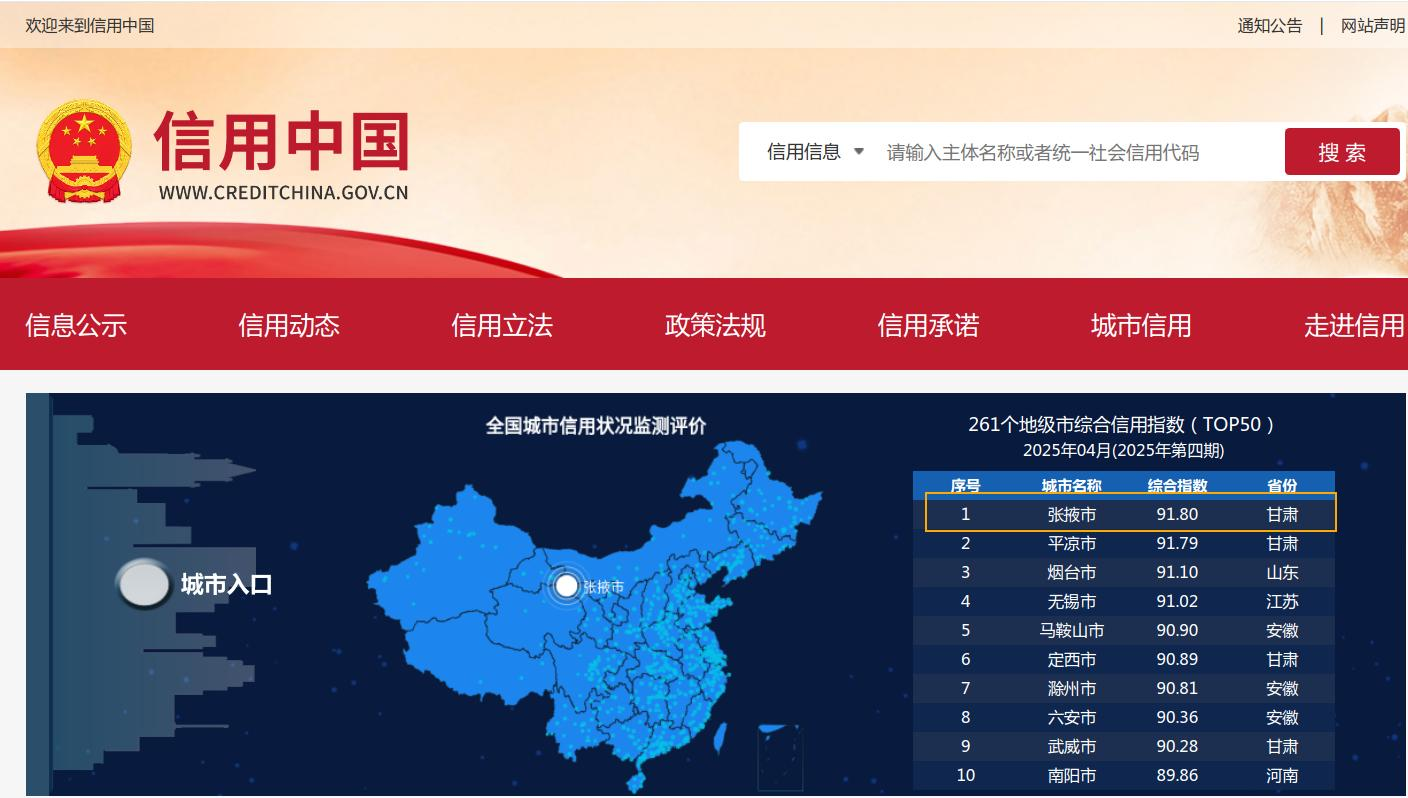Click 江苏 province cell

click(1283, 601)
